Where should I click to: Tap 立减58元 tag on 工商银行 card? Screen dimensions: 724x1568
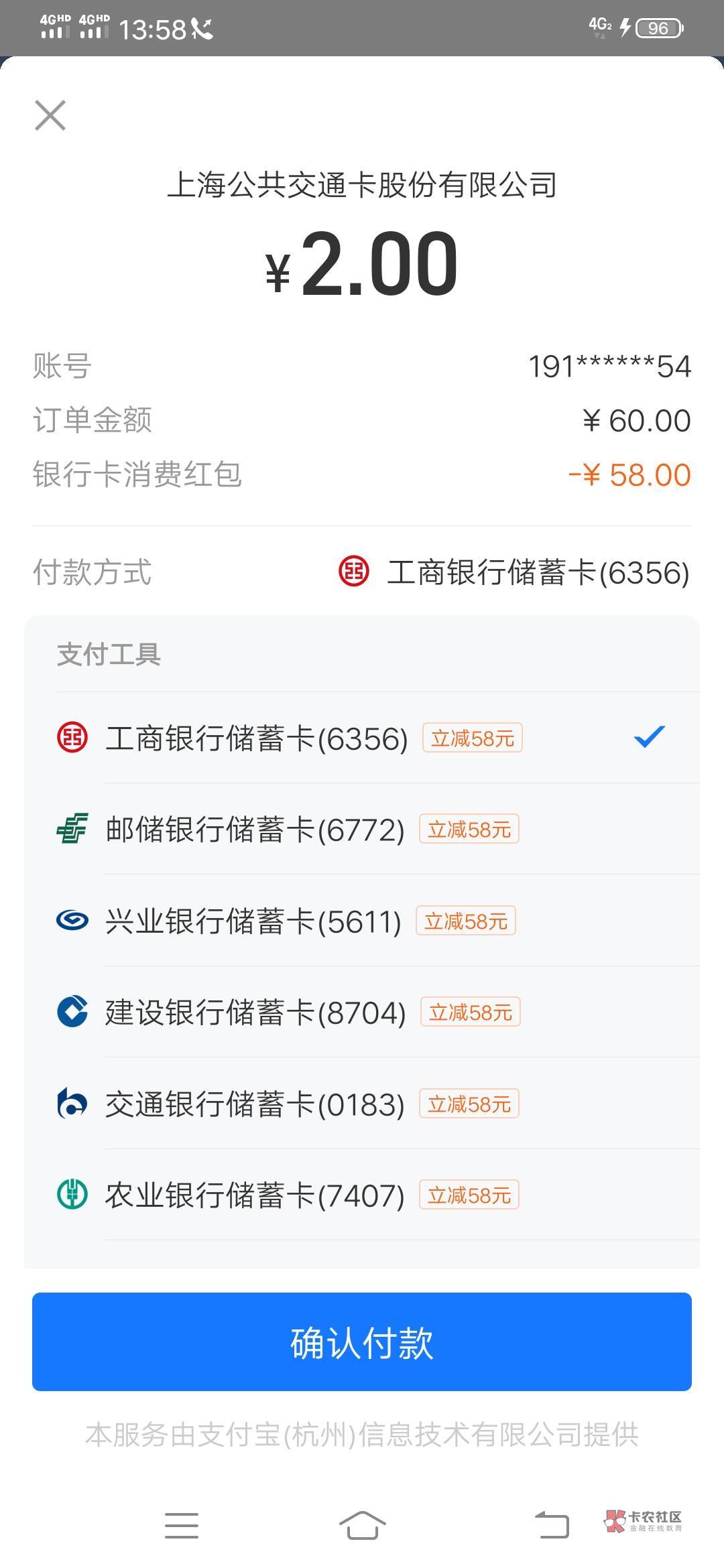tap(473, 738)
